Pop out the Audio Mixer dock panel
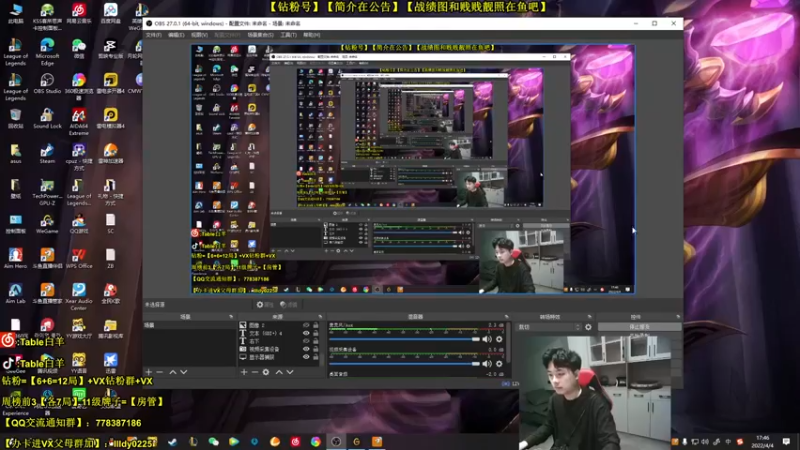800x450 pixels. pyautogui.click(x=507, y=317)
